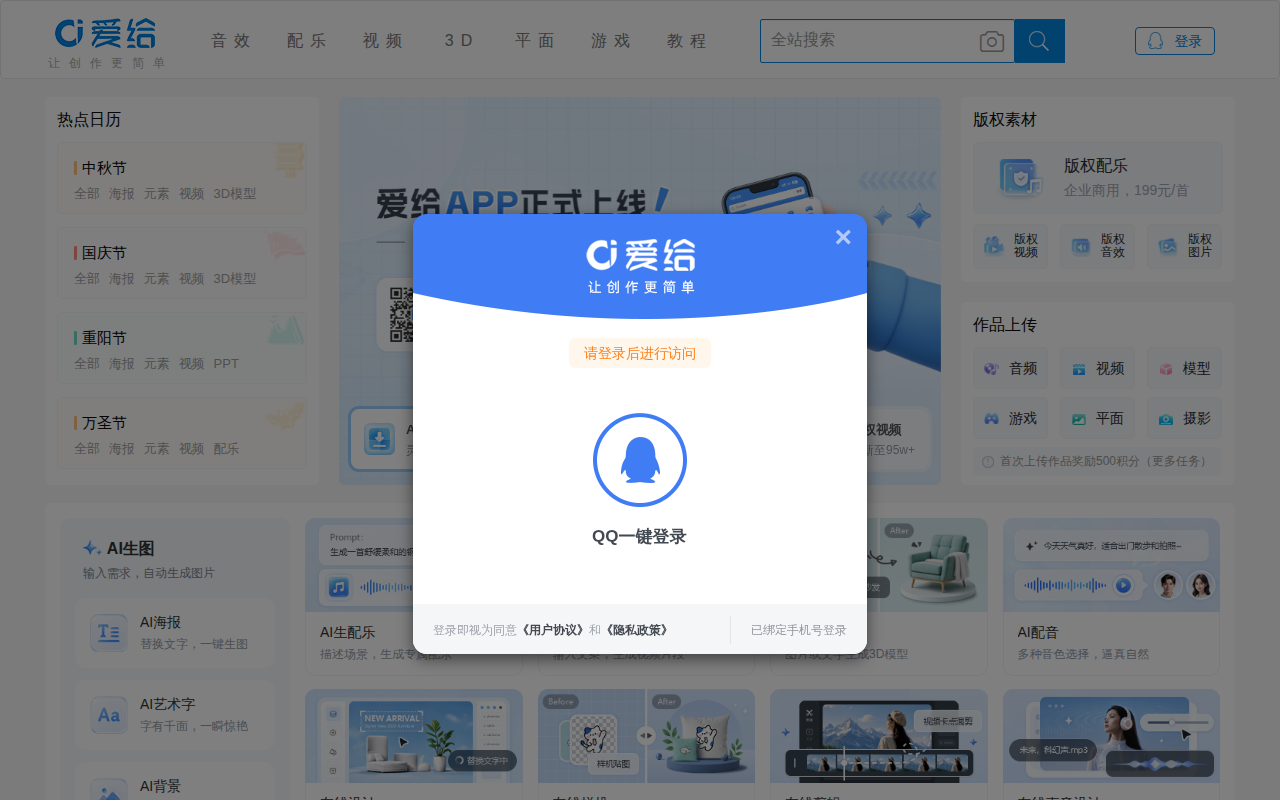The height and width of the screenshot is (800, 1280).
Task: Open the 万圣节 calendar entry
Action: [104, 423]
